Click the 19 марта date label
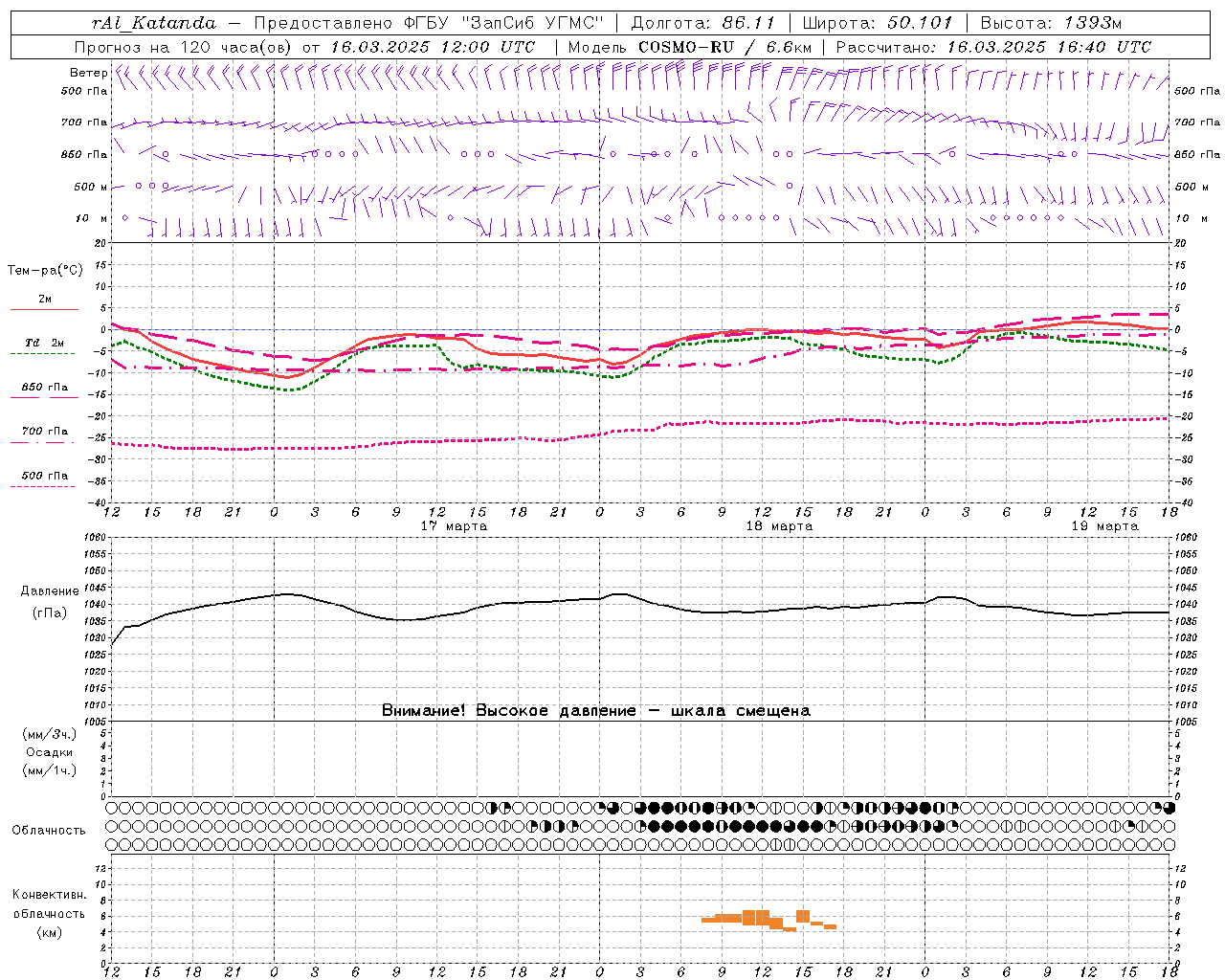 pyautogui.click(x=1104, y=526)
